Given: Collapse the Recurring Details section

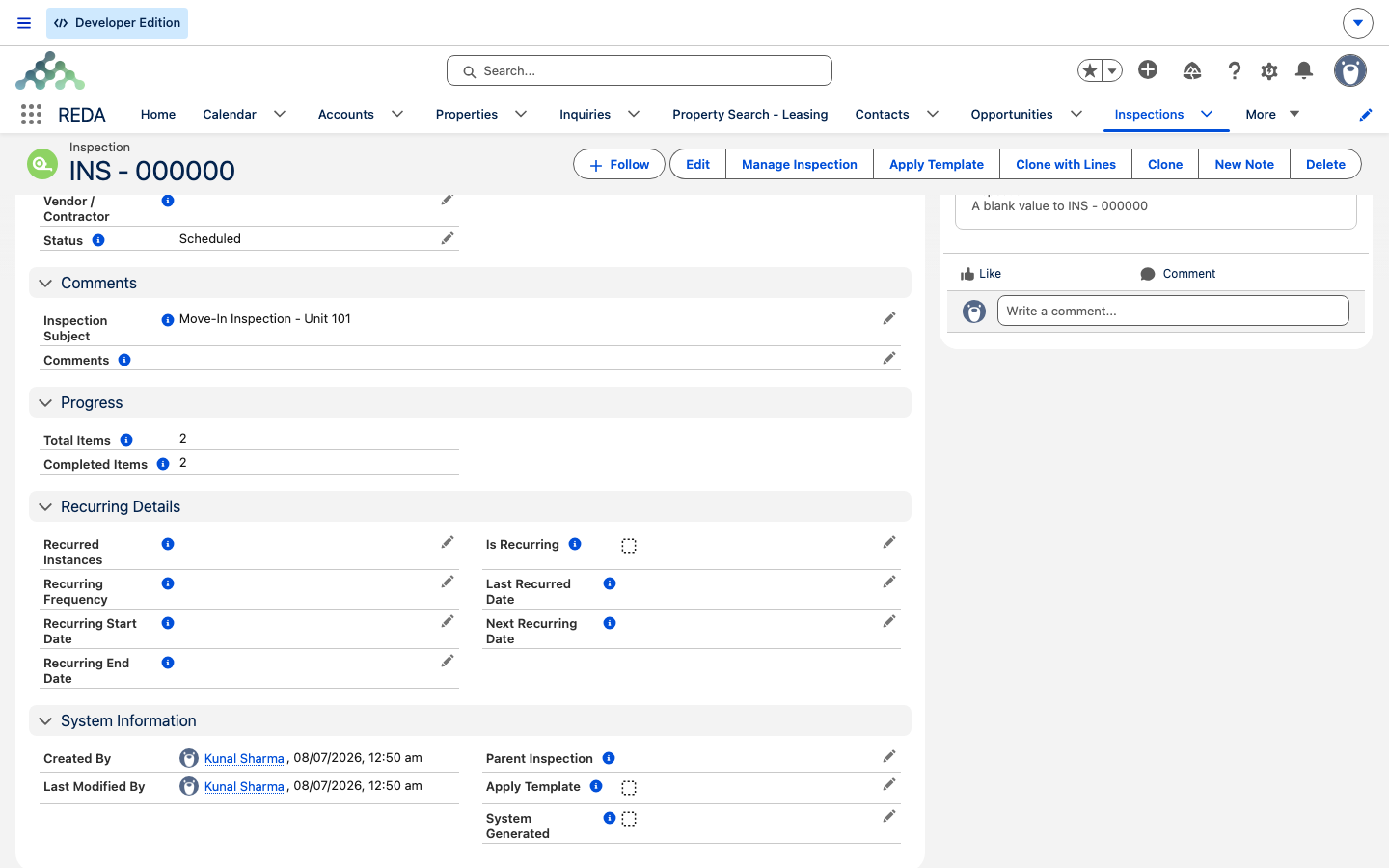Looking at the screenshot, I should (45, 507).
